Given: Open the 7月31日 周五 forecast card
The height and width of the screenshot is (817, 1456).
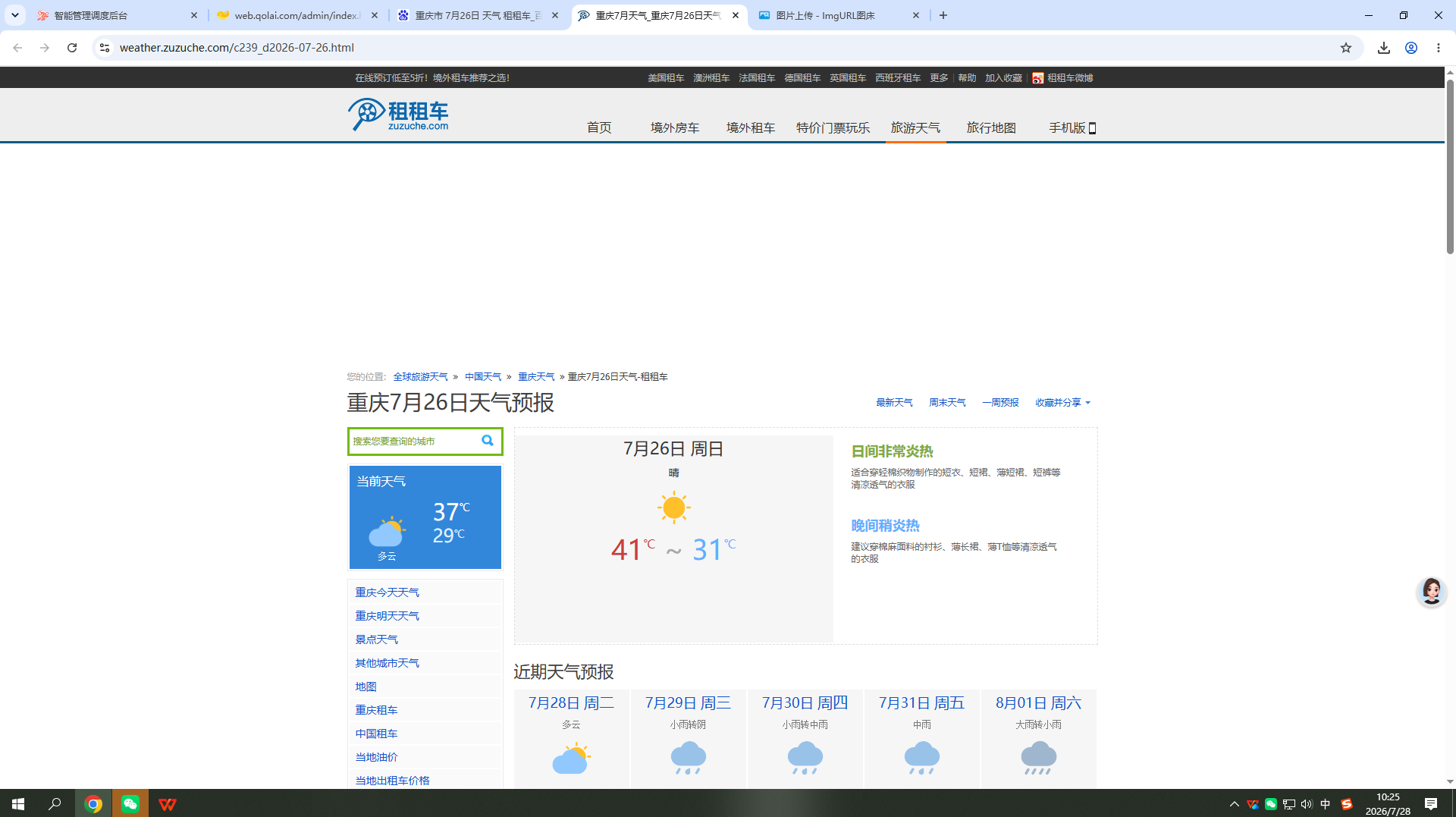Looking at the screenshot, I should pos(922,739).
